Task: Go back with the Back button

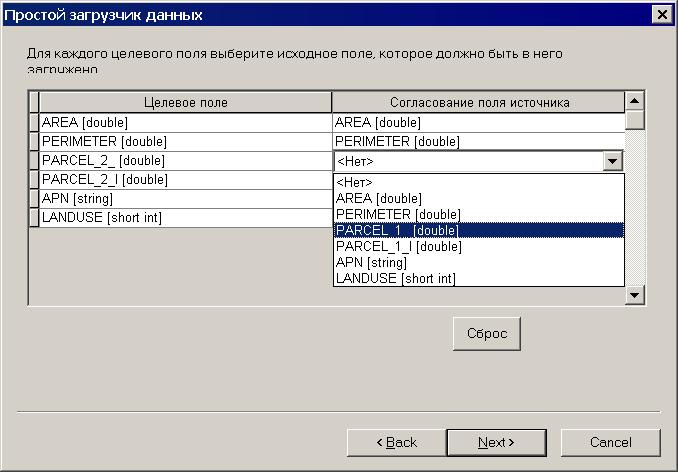Action: (397, 443)
